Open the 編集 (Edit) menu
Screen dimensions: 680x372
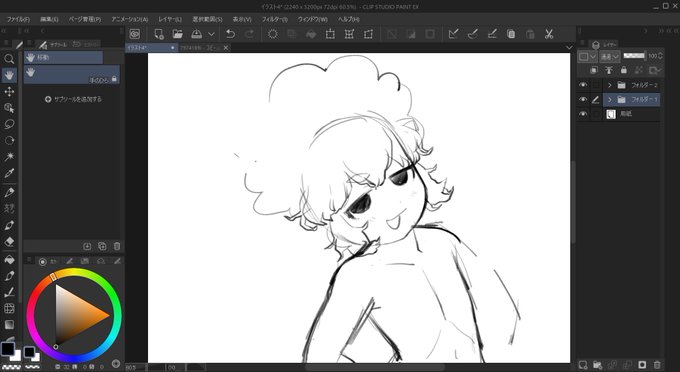coord(49,20)
